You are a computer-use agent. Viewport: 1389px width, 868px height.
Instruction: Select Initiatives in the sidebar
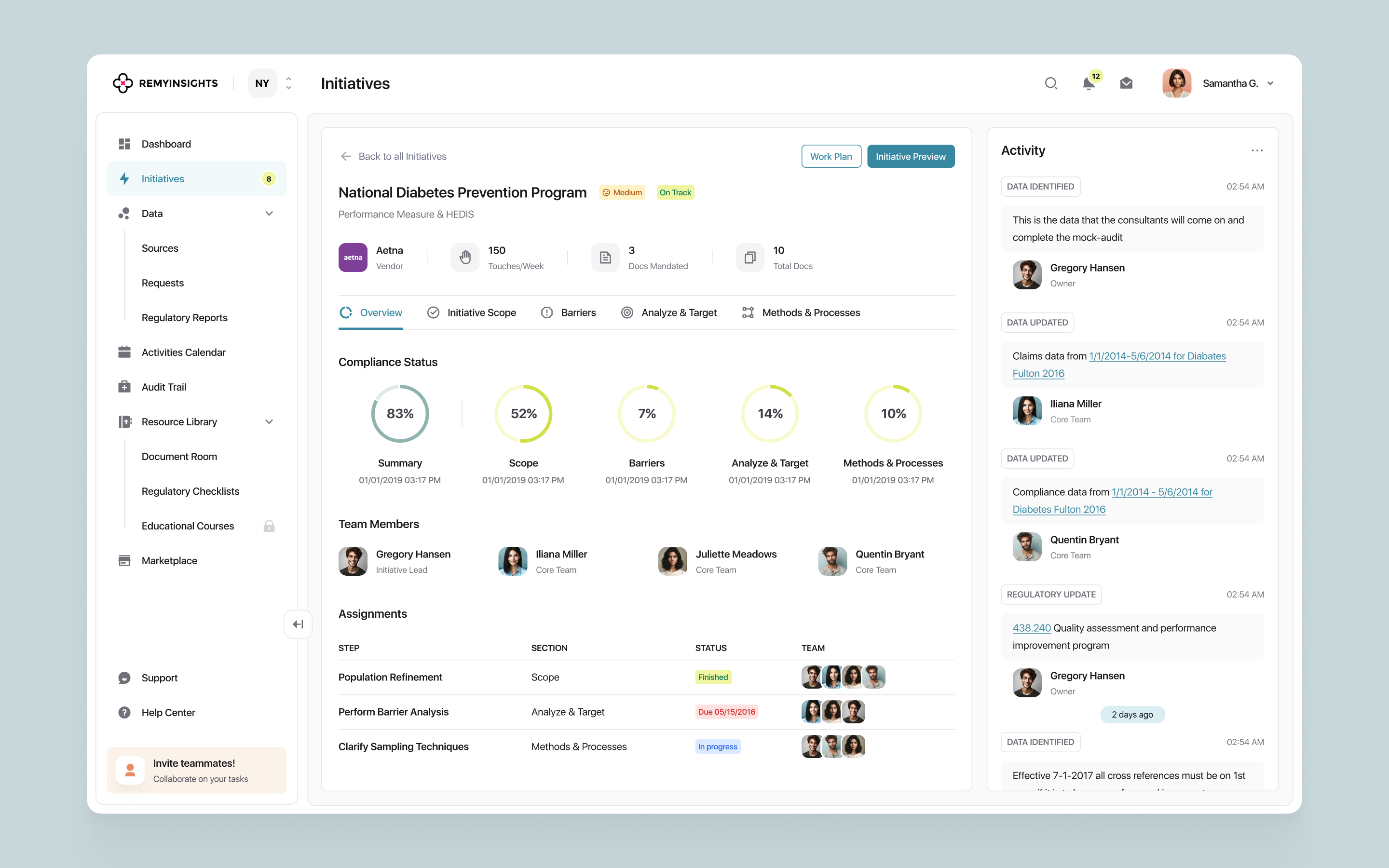[196, 178]
